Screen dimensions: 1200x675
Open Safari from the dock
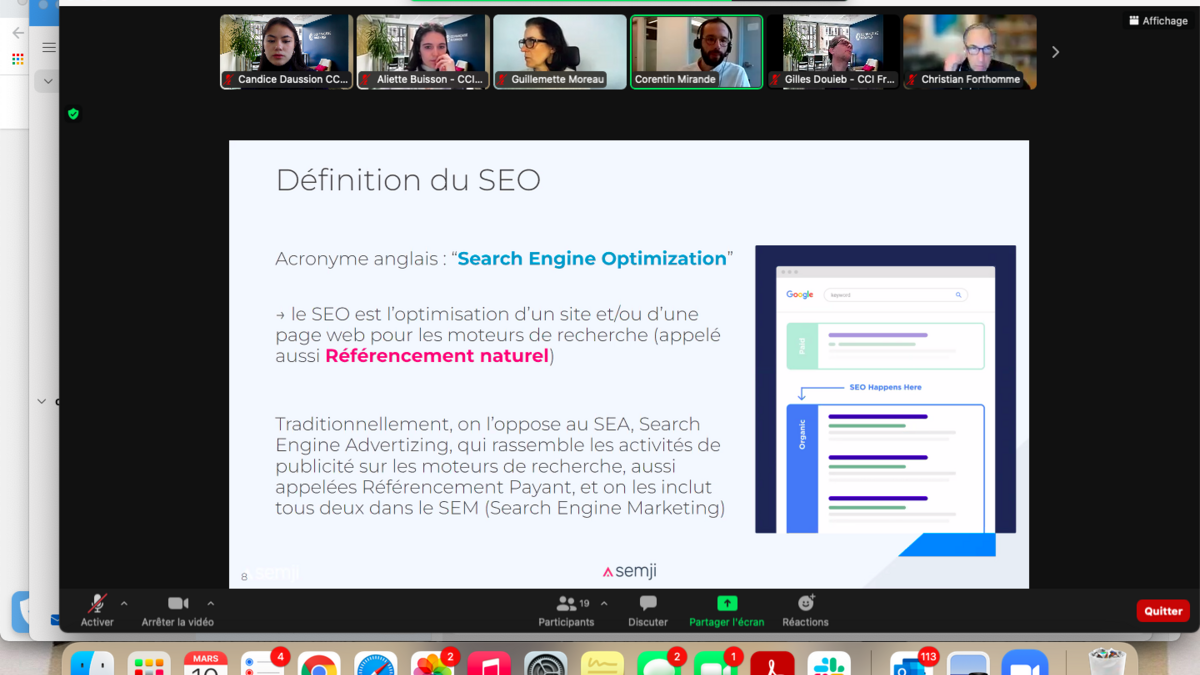point(376,664)
